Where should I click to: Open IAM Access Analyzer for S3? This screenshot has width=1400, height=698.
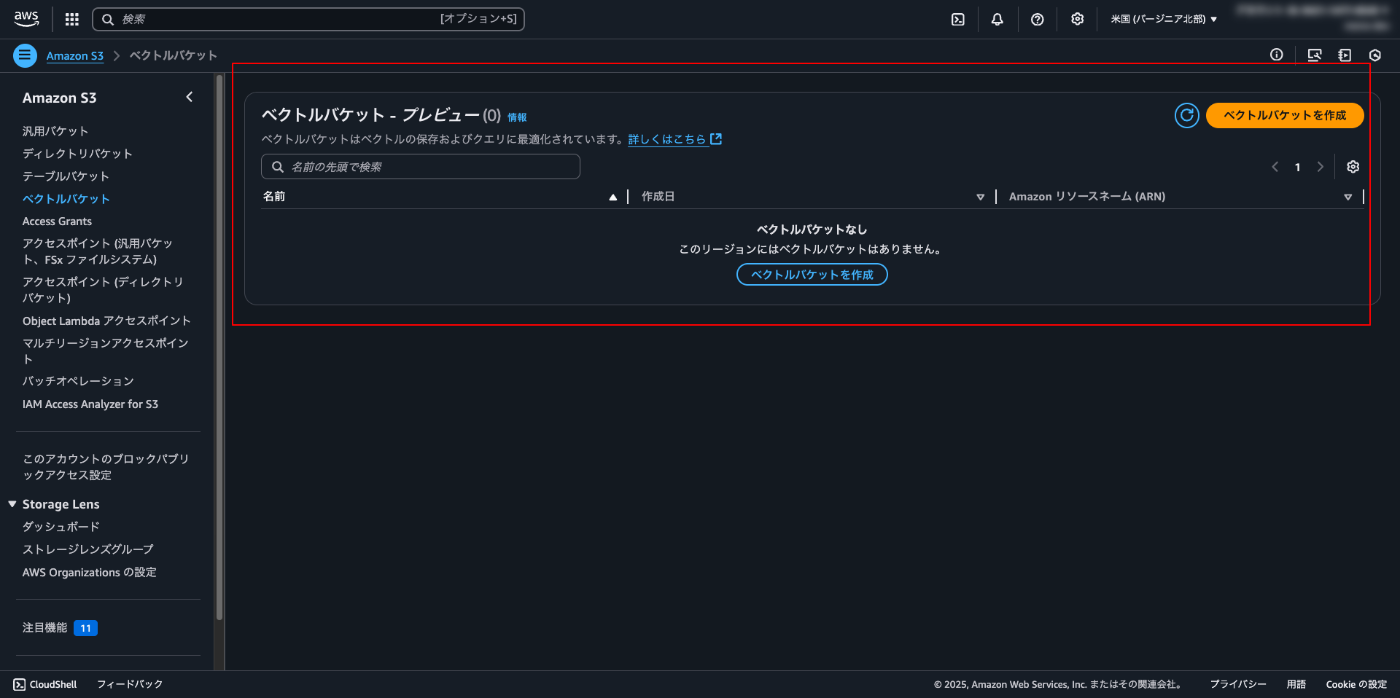(x=90, y=404)
